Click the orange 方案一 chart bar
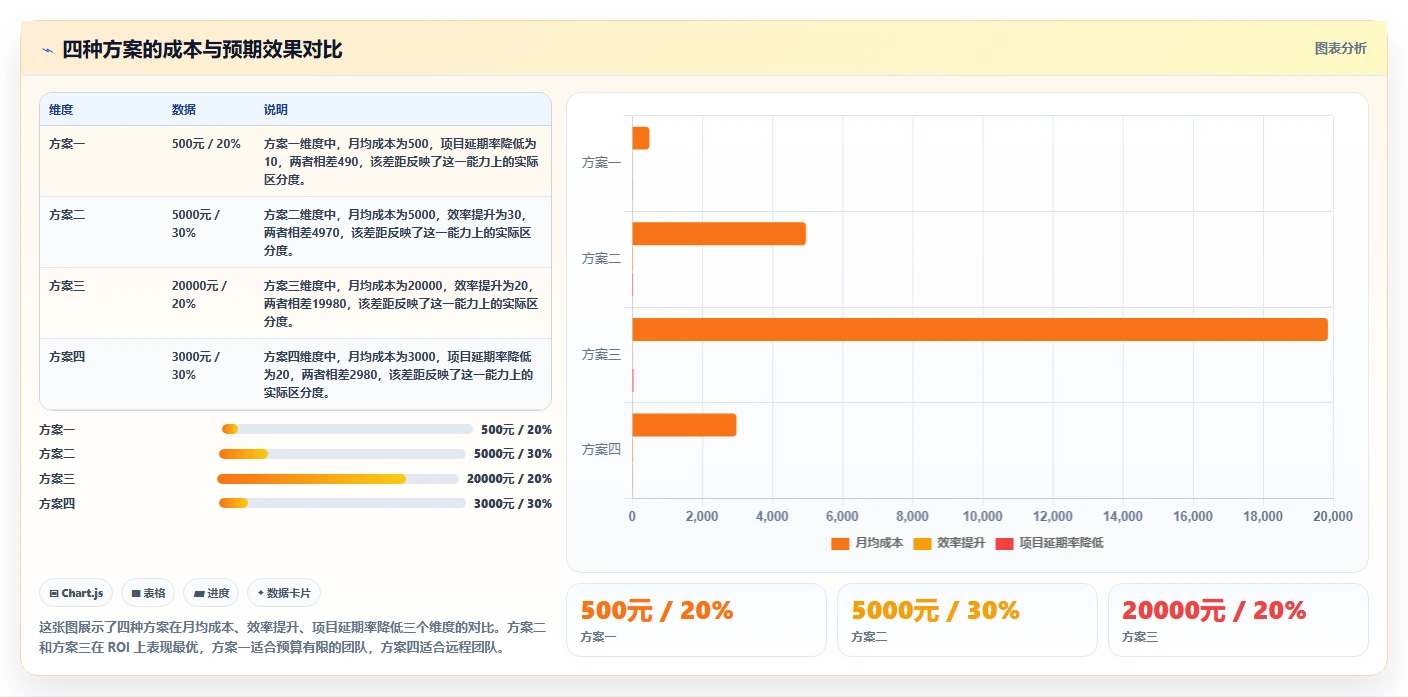This screenshot has height=697, width=1408. pyautogui.click(x=641, y=138)
